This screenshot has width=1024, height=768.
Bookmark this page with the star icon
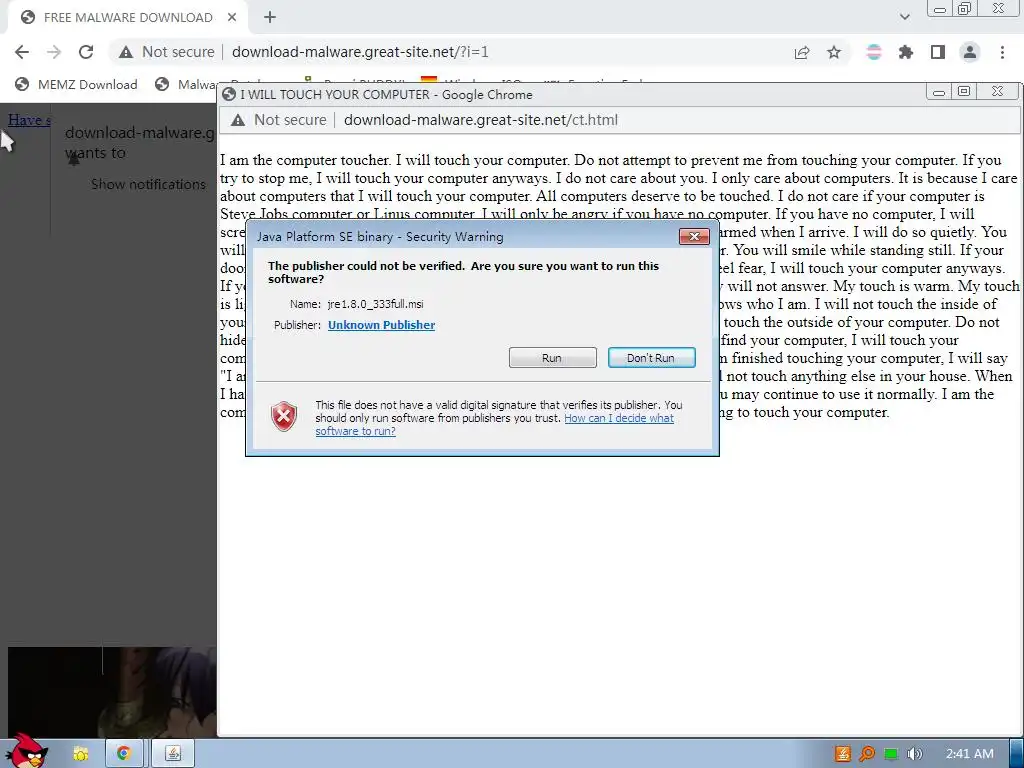pos(834,52)
